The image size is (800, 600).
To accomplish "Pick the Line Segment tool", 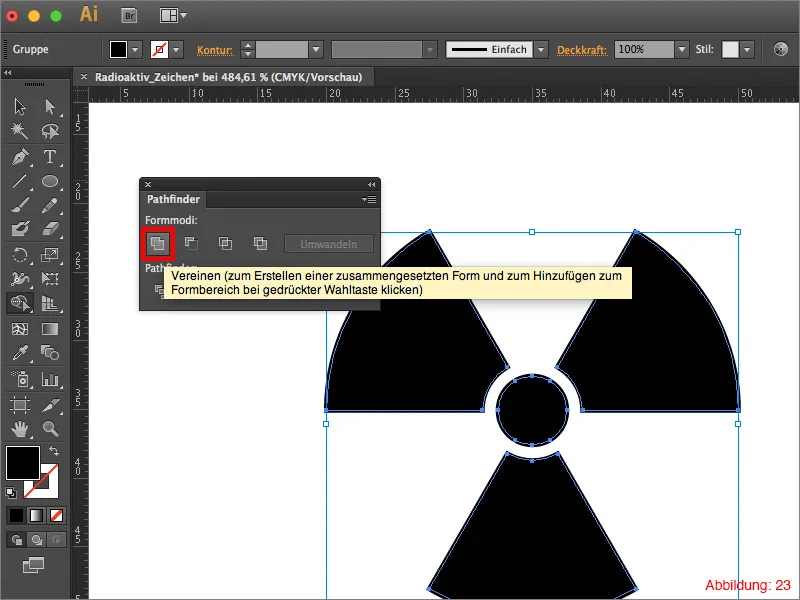I will tap(20, 181).
